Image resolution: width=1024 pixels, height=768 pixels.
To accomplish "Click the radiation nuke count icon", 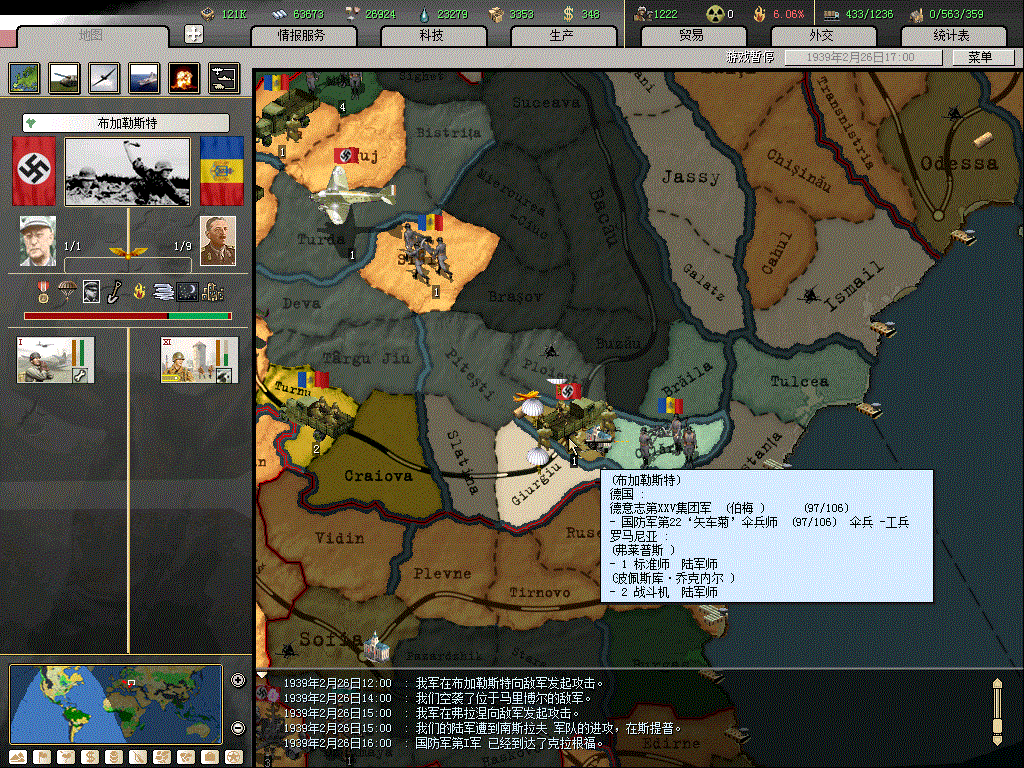I will [716, 14].
